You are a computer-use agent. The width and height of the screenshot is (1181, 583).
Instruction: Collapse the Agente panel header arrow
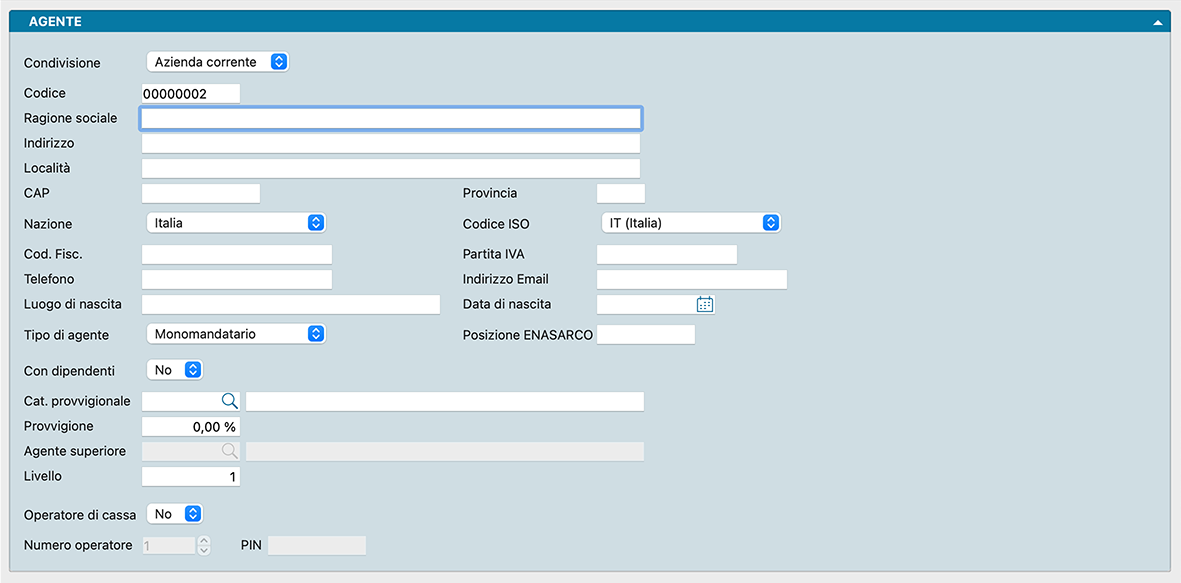click(x=1157, y=21)
